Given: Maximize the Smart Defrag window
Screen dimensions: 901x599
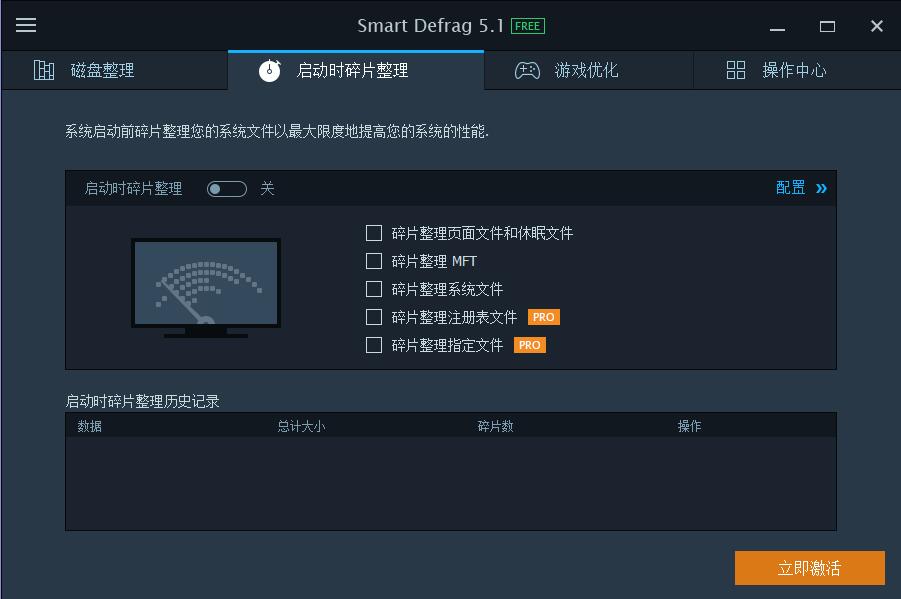Looking at the screenshot, I should click(827, 26).
